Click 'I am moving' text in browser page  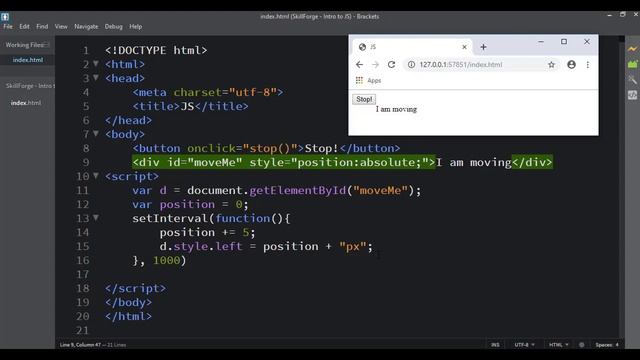tap(396, 109)
